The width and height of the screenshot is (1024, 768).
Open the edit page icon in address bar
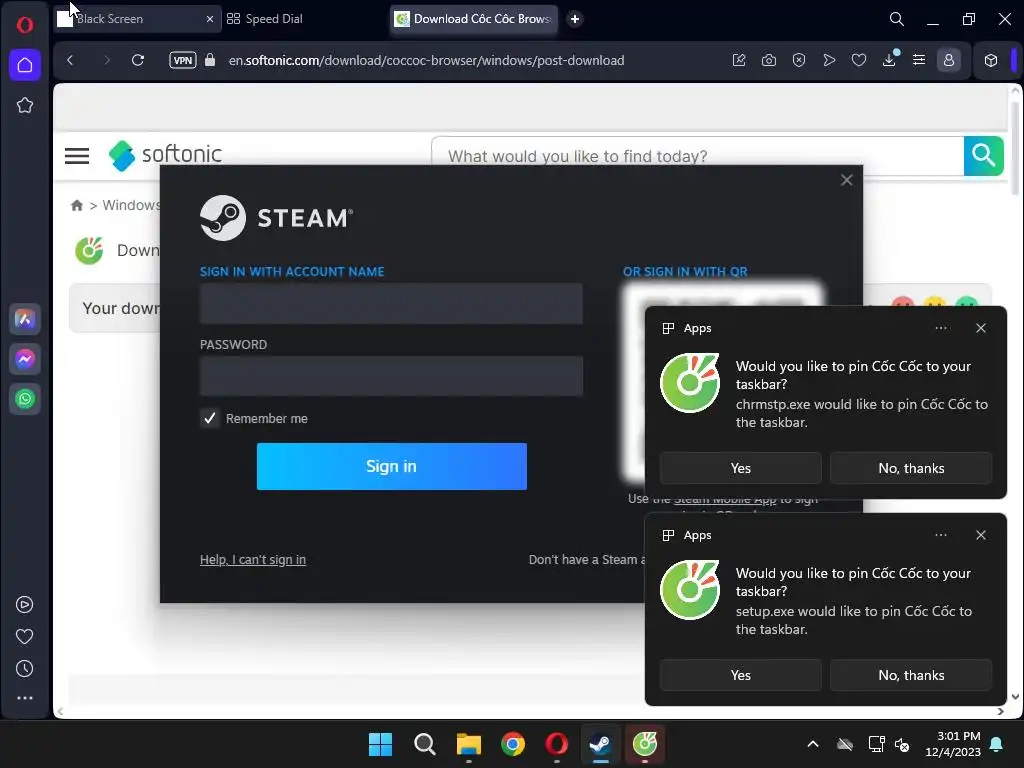(x=739, y=60)
